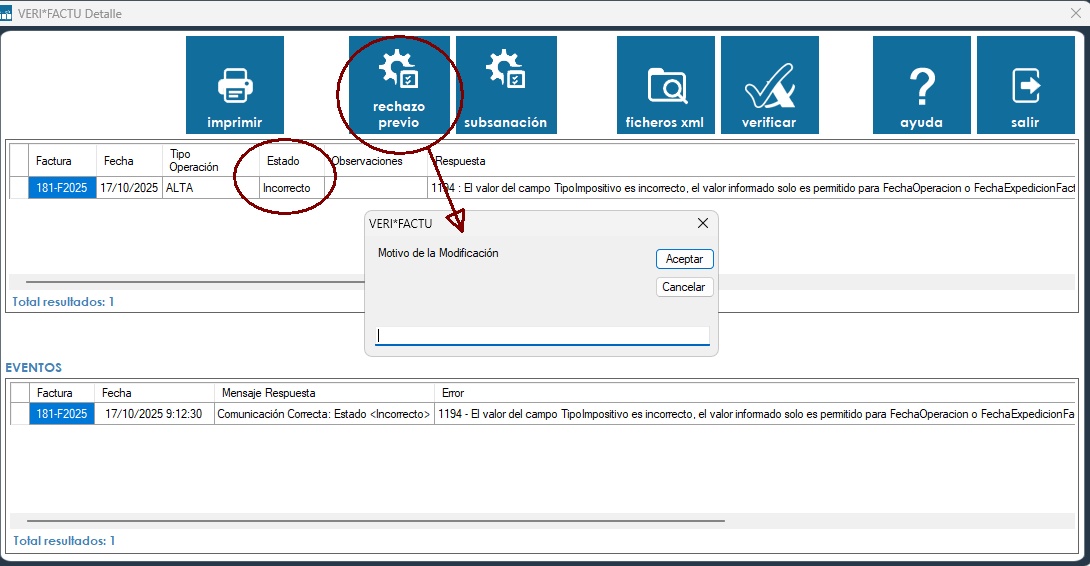
Task: Sort by the Estado column header
Action: [283, 160]
